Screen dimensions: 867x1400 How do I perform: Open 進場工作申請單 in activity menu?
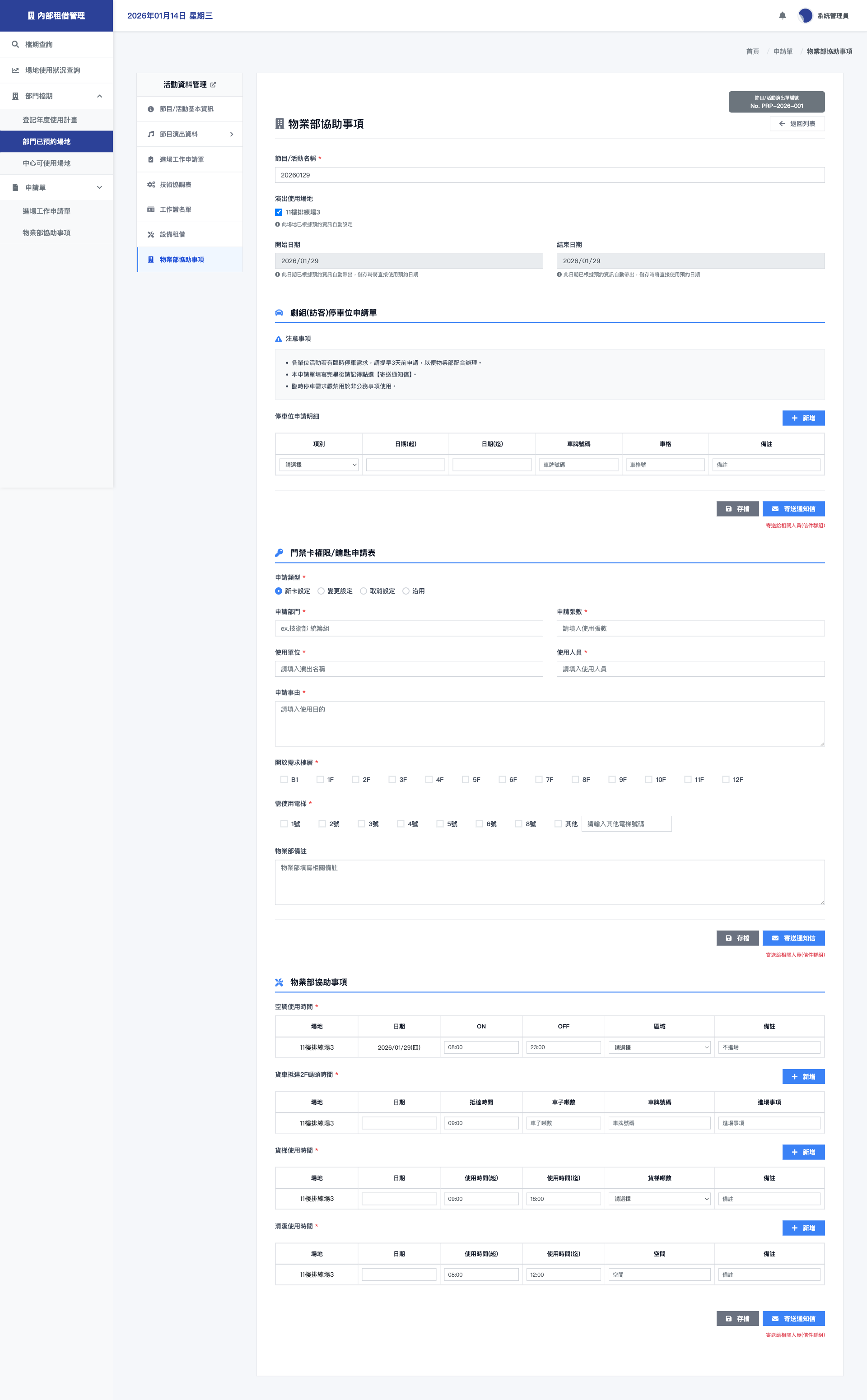point(181,159)
